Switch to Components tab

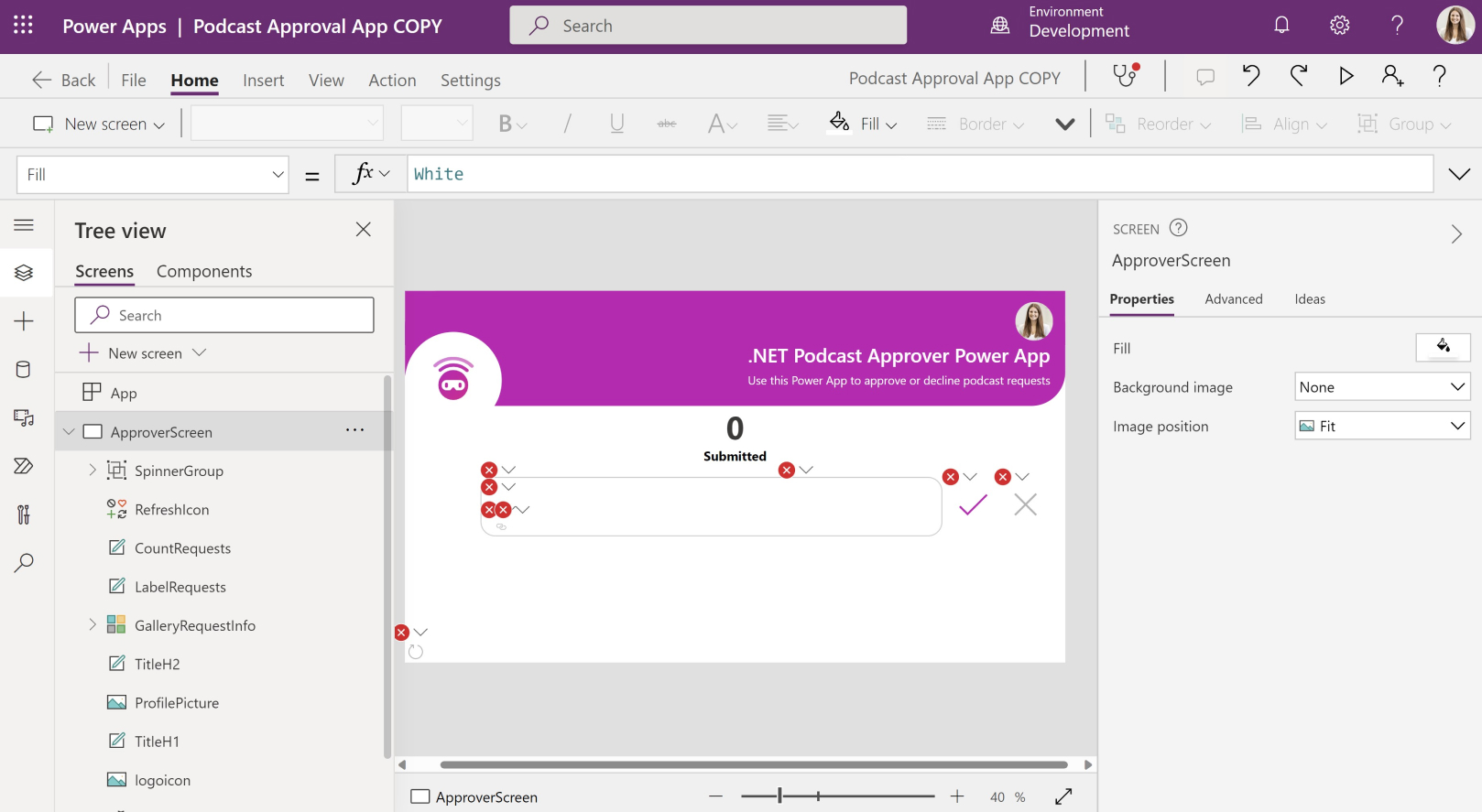[204, 271]
